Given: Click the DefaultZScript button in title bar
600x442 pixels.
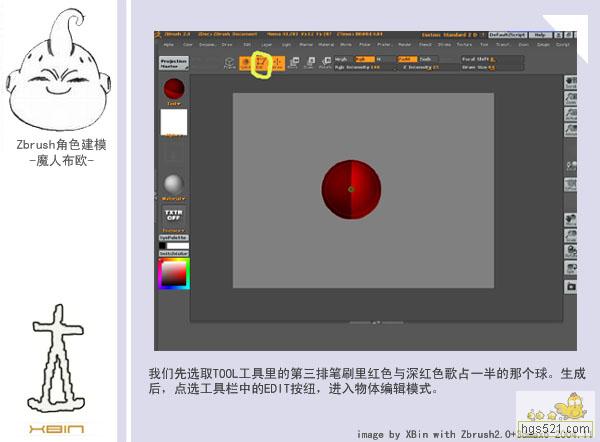Looking at the screenshot, I should click(508, 35).
